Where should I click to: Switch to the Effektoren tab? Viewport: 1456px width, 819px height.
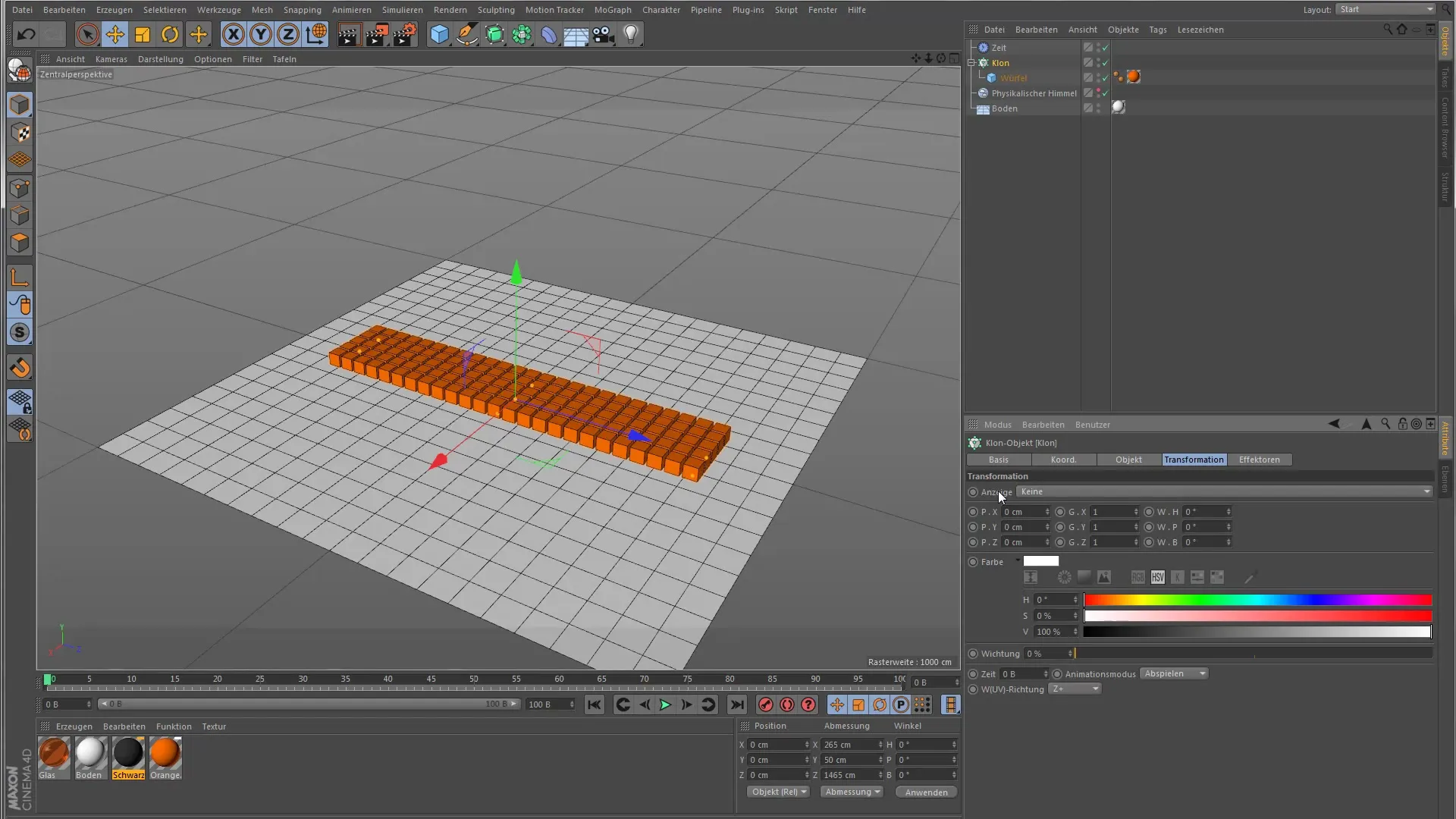pyautogui.click(x=1259, y=460)
